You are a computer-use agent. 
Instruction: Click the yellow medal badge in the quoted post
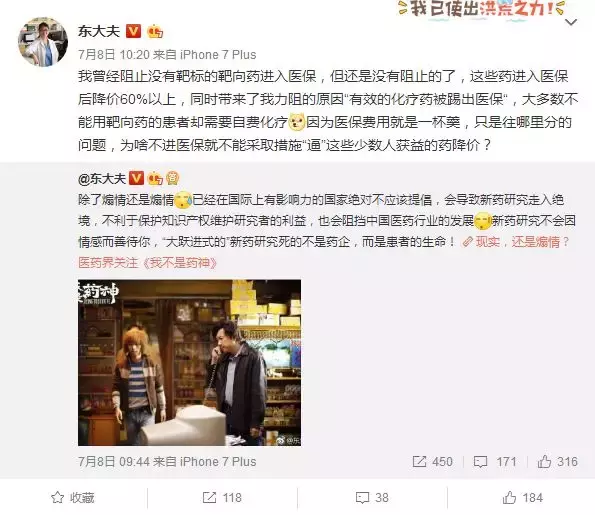(172, 178)
